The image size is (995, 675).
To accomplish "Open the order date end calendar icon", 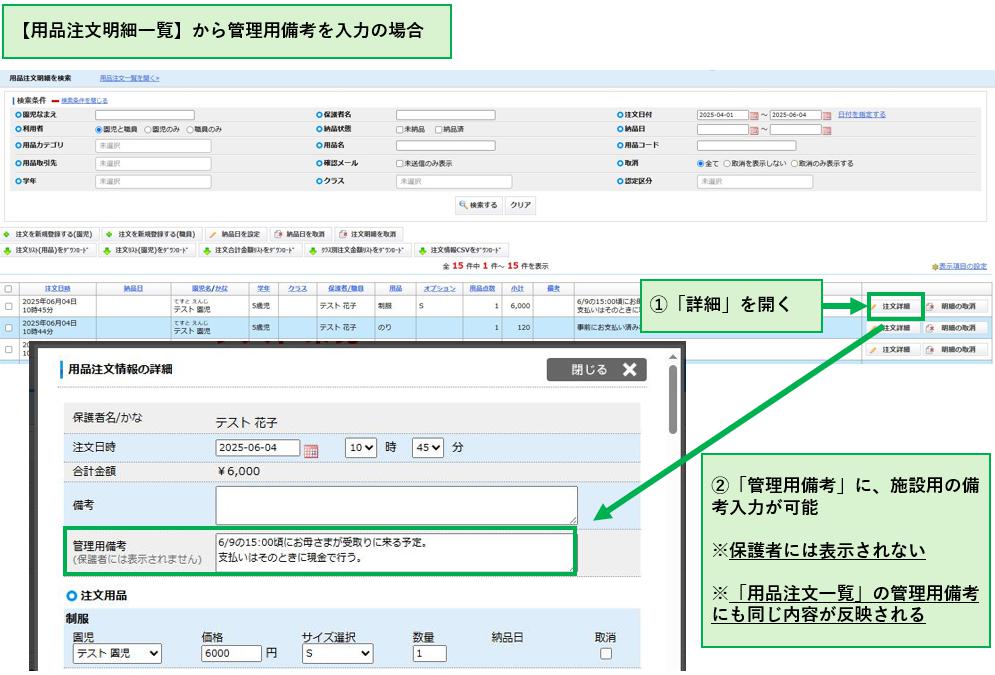I will [x=826, y=115].
